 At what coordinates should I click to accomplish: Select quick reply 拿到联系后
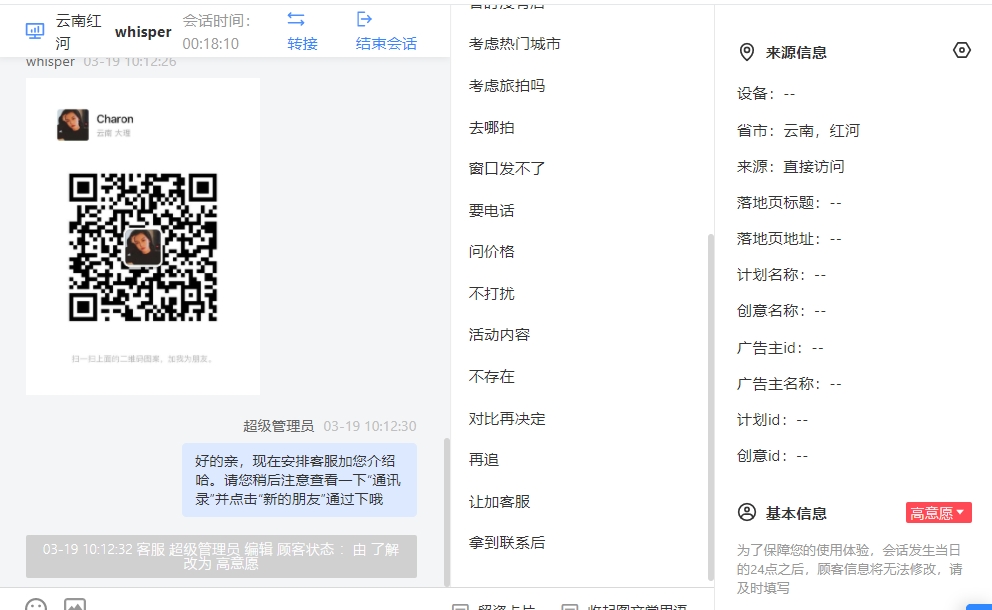coord(507,542)
